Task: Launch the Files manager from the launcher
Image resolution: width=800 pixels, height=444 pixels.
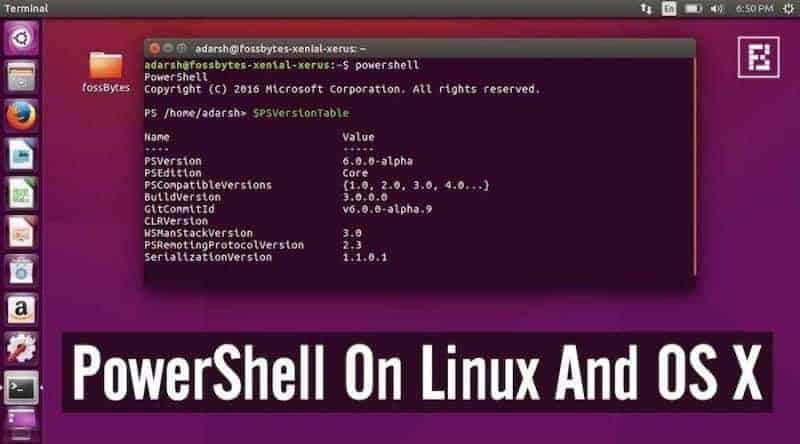Action: (x=21, y=77)
